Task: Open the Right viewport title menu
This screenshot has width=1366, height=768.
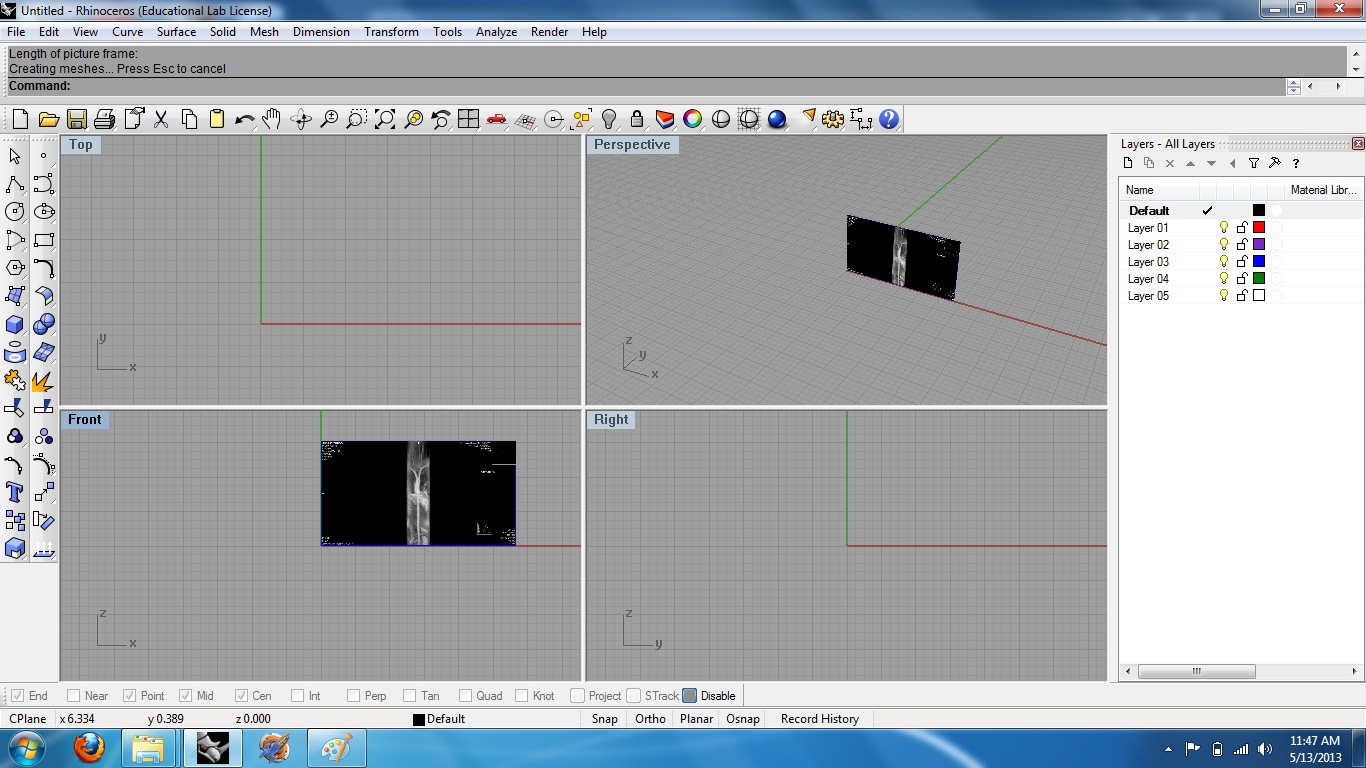Action: coord(611,419)
